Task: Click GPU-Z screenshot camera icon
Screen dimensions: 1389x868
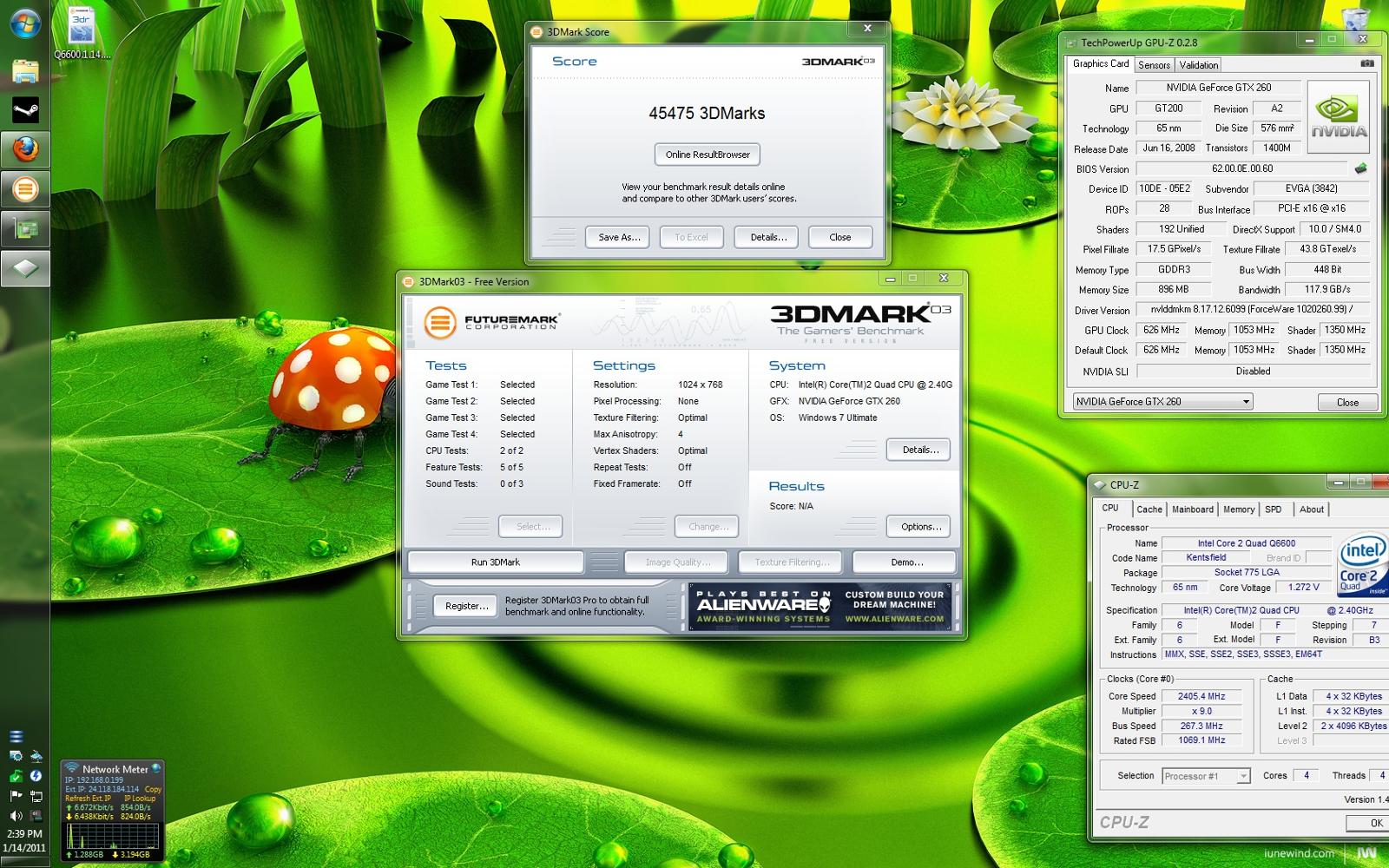Action: click(x=1366, y=63)
